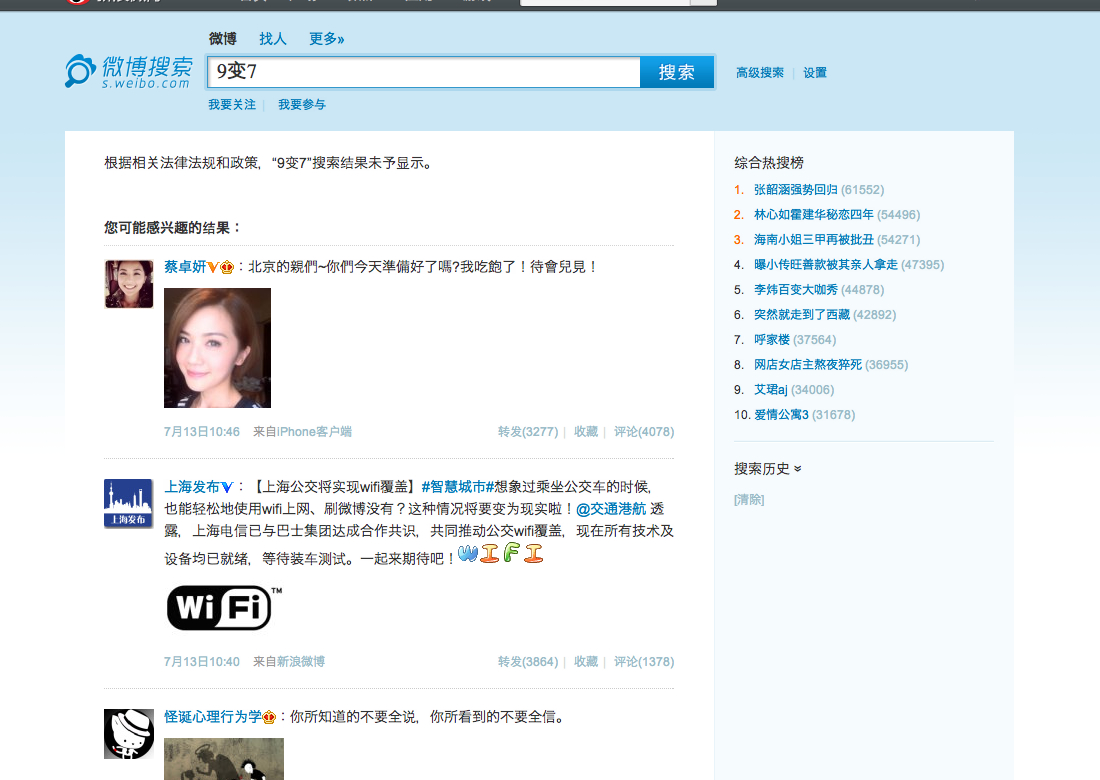This screenshot has height=780, width=1100.
Task: Click the Weibo search logo
Action: [128, 72]
